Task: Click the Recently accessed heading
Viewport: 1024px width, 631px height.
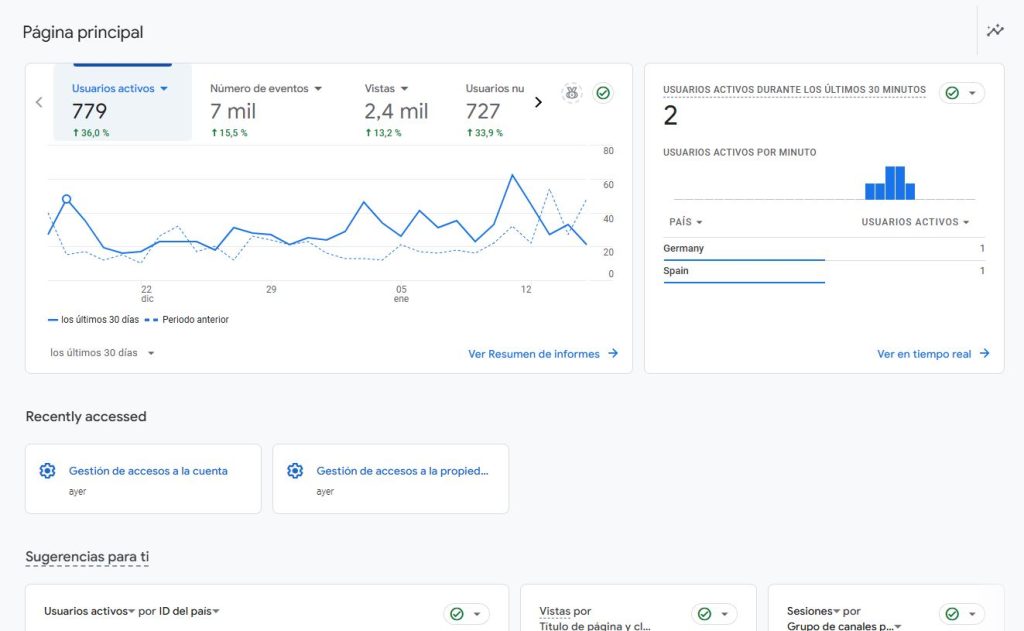Action: click(86, 416)
